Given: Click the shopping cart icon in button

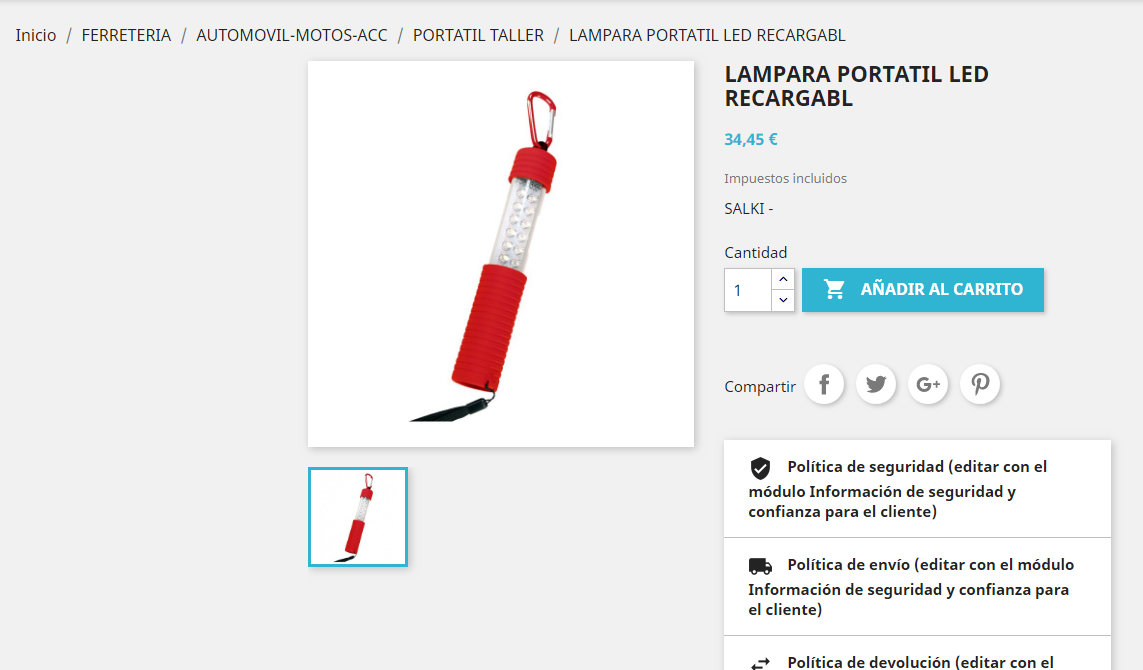Looking at the screenshot, I should (835, 289).
